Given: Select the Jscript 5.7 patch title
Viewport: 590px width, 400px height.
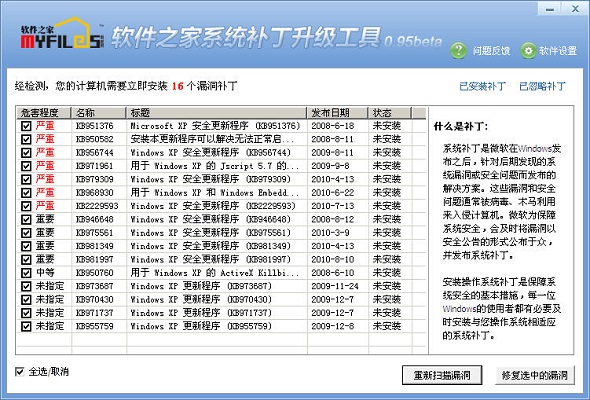Looking at the screenshot, I should tap(214, 166).
